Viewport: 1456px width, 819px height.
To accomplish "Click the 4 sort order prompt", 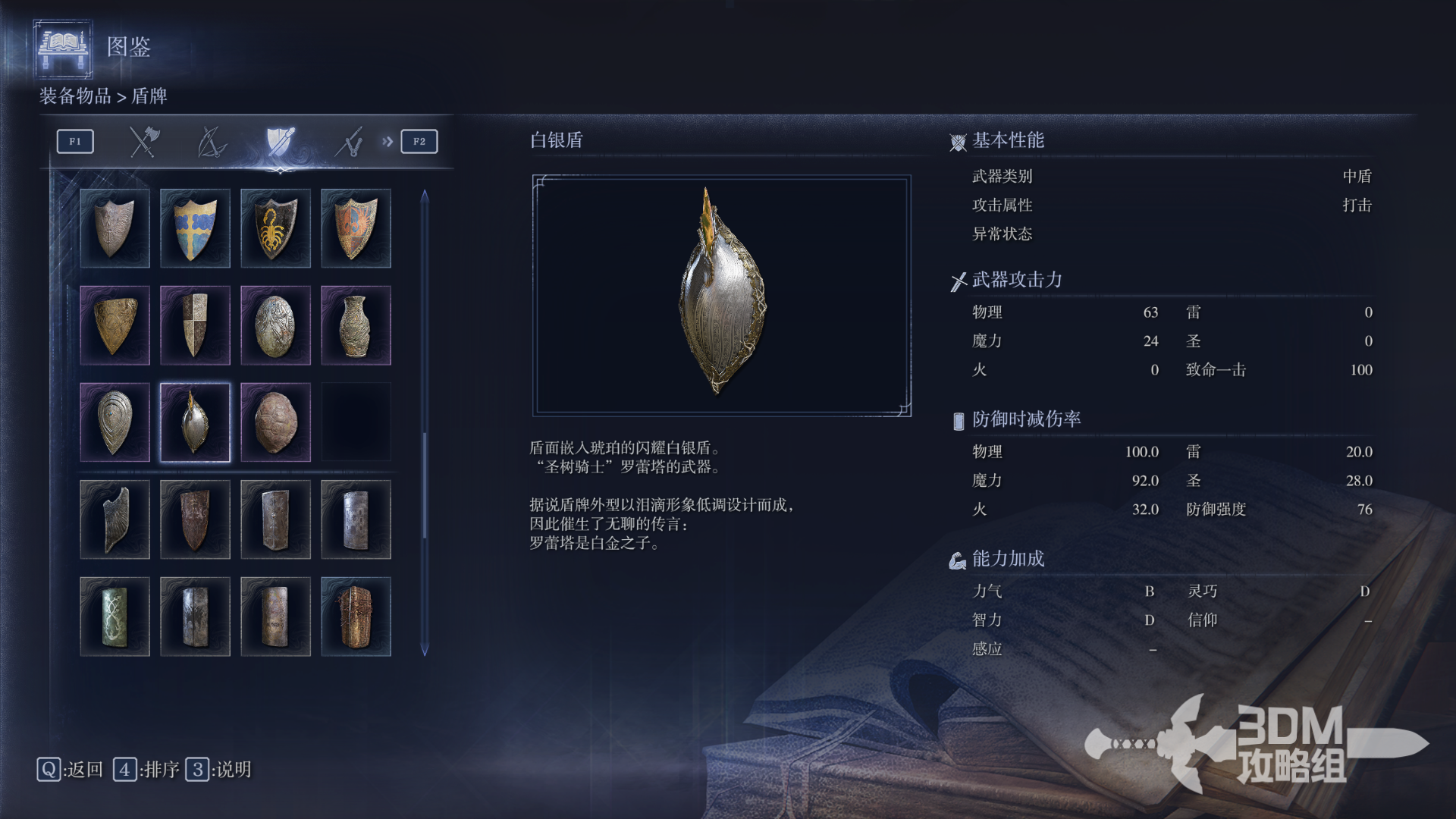I will point(146,770).
